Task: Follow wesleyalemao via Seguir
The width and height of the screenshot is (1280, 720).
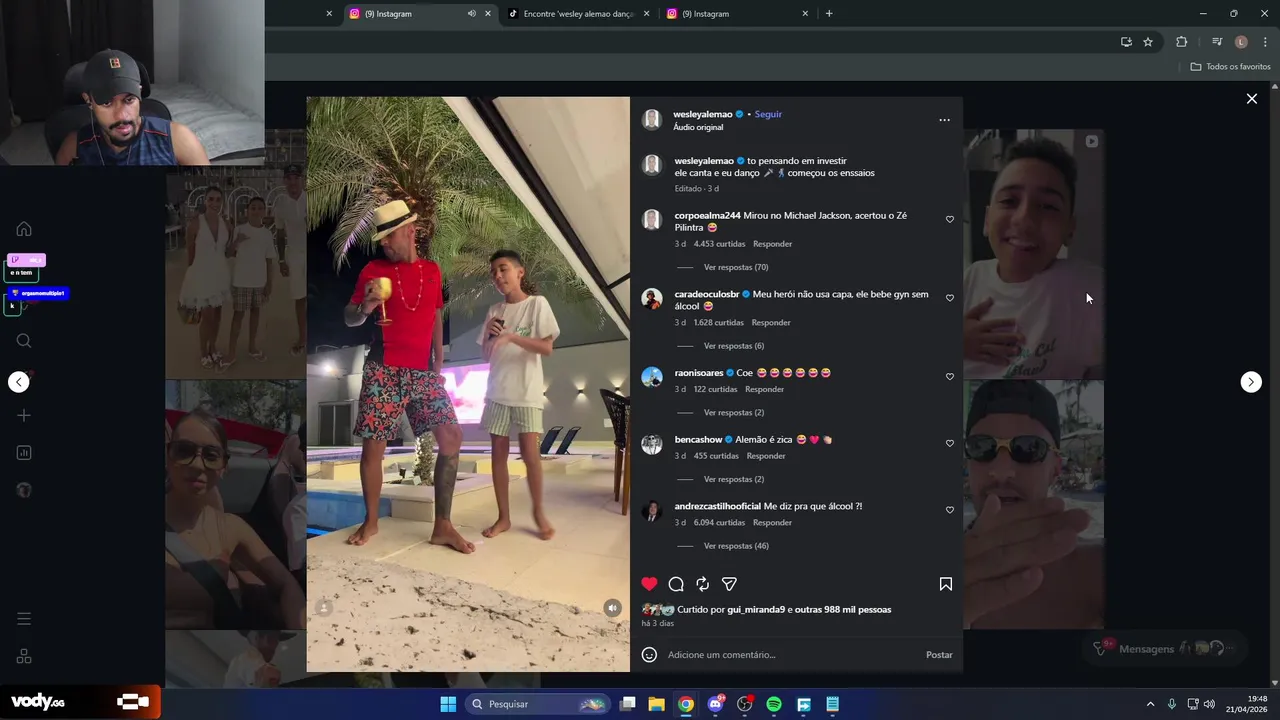Action: tap(768, 114)
